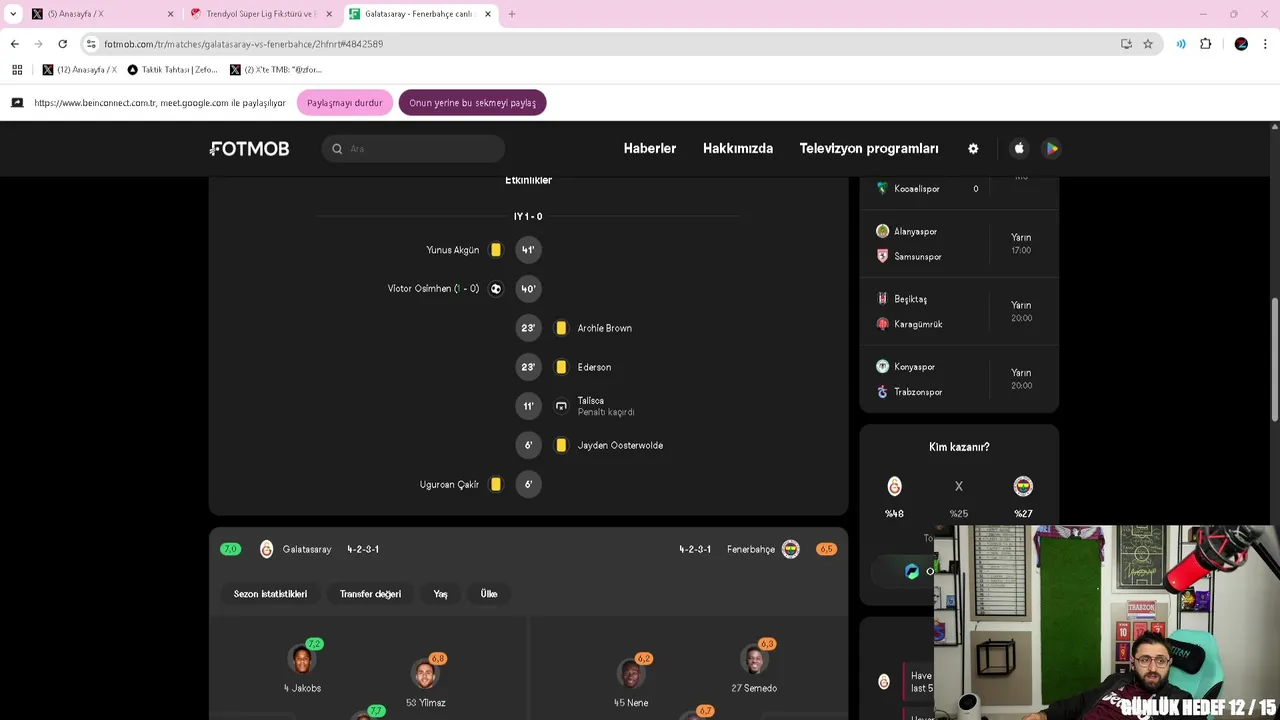Viewport: 1280px width, 720px height.
Task: Vote Fenerbahçe in Kim kazanır poll
Action: 1023,487
